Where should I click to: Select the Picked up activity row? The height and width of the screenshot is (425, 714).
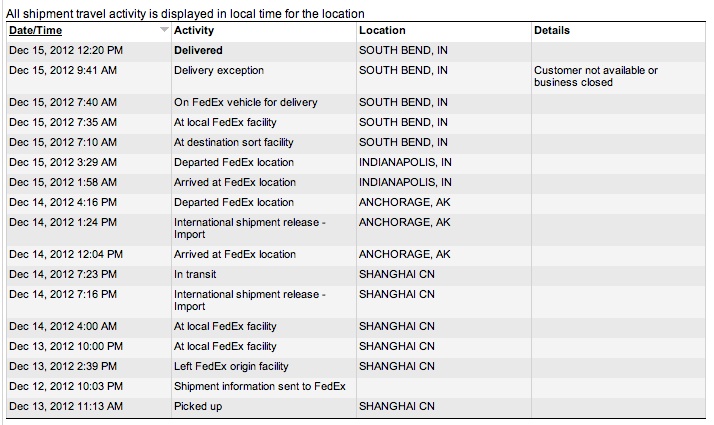(356, 407)
